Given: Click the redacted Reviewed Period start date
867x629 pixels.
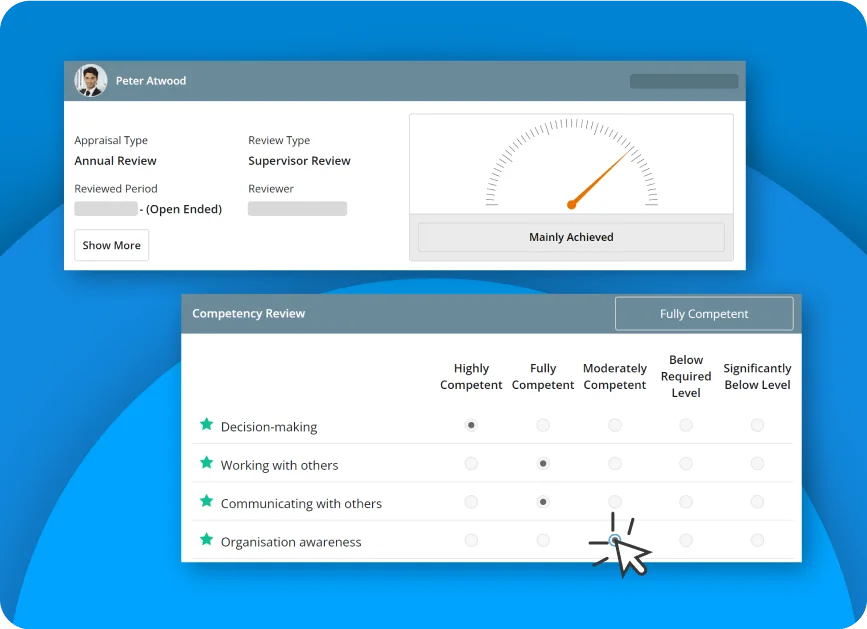Looking at the screenshot, I should coord(106,208).
